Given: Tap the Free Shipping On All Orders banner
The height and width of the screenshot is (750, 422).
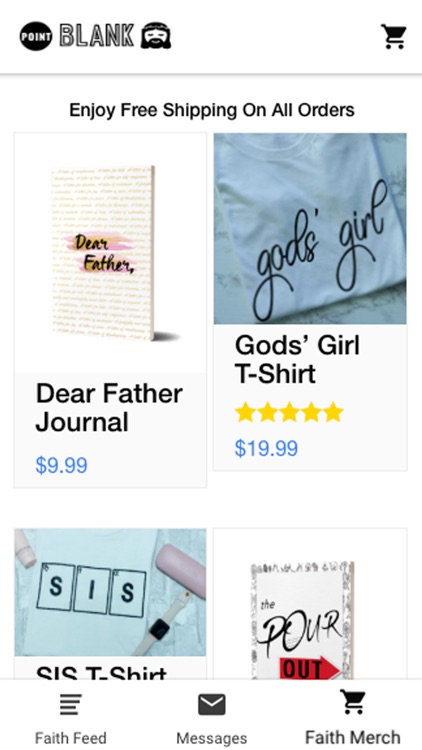Looking at the screenshot, I should (x=211, y=110).
